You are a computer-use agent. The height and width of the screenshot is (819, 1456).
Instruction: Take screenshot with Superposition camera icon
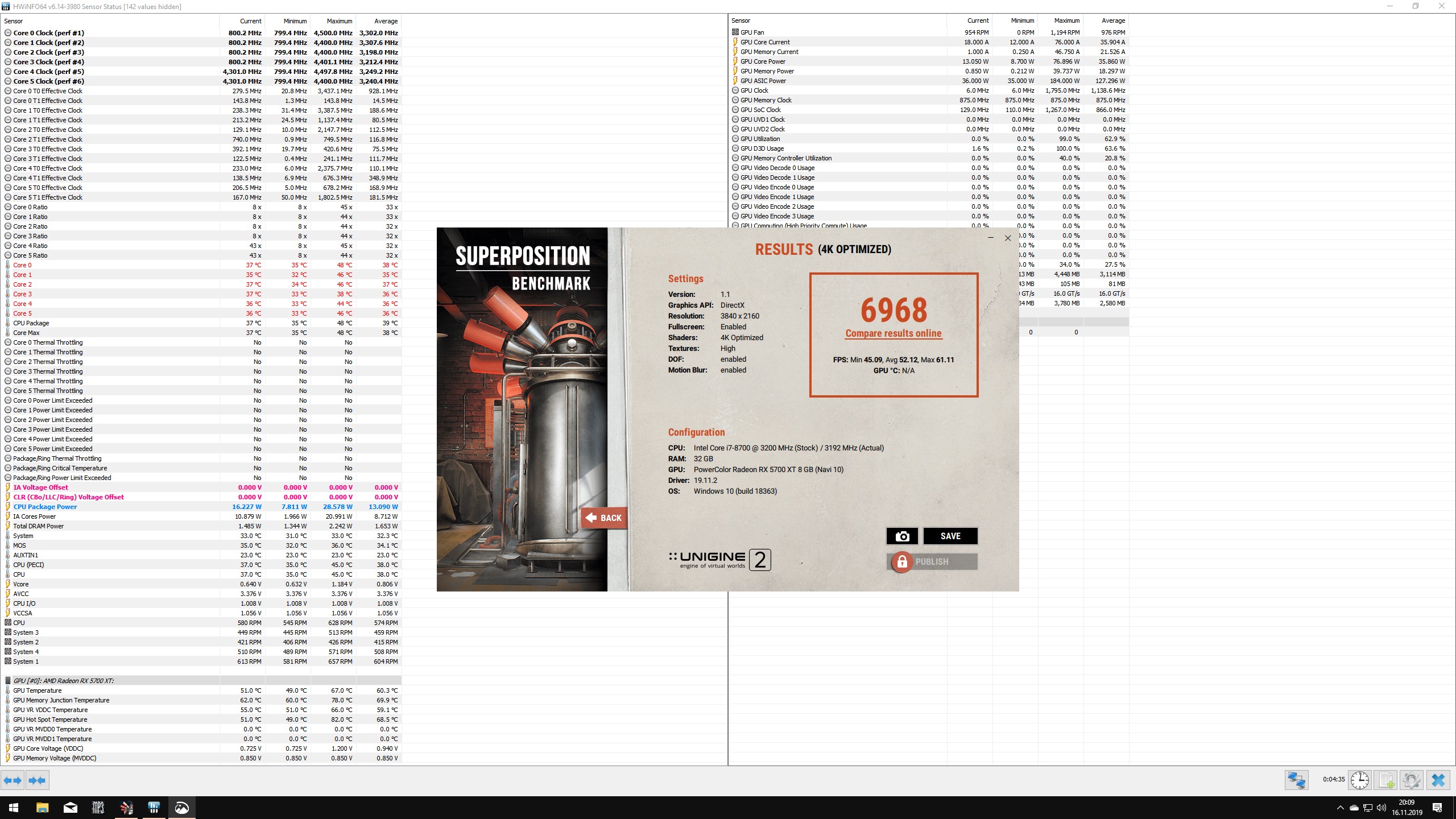902,536
